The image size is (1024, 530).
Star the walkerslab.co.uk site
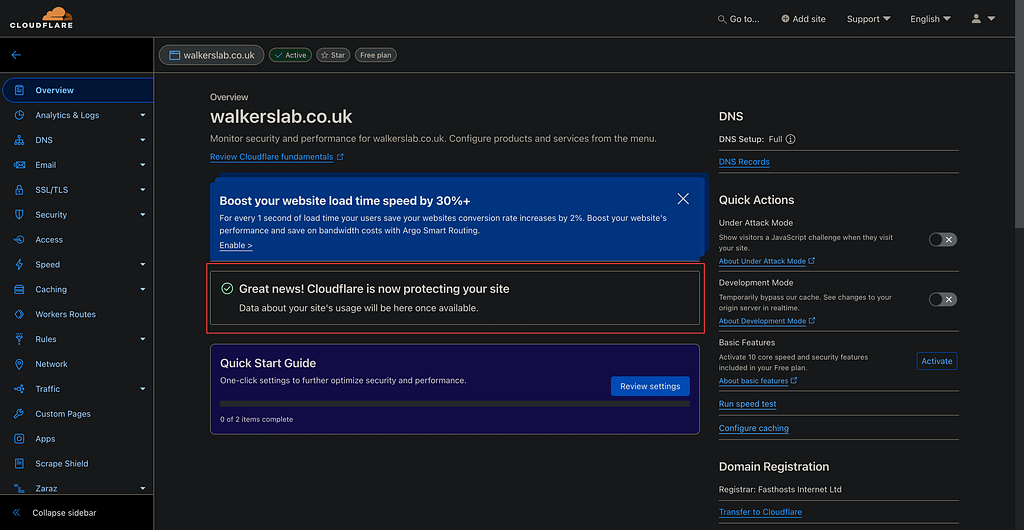pos(333,56)
